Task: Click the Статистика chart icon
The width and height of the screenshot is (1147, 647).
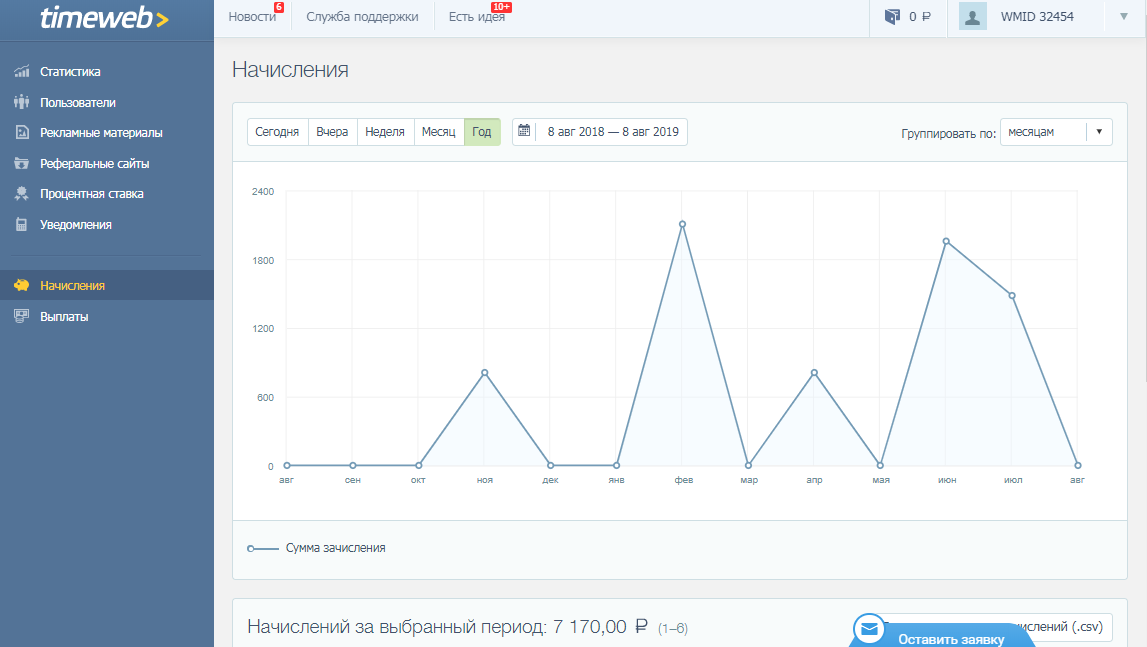Action: [x=22, y=71]
